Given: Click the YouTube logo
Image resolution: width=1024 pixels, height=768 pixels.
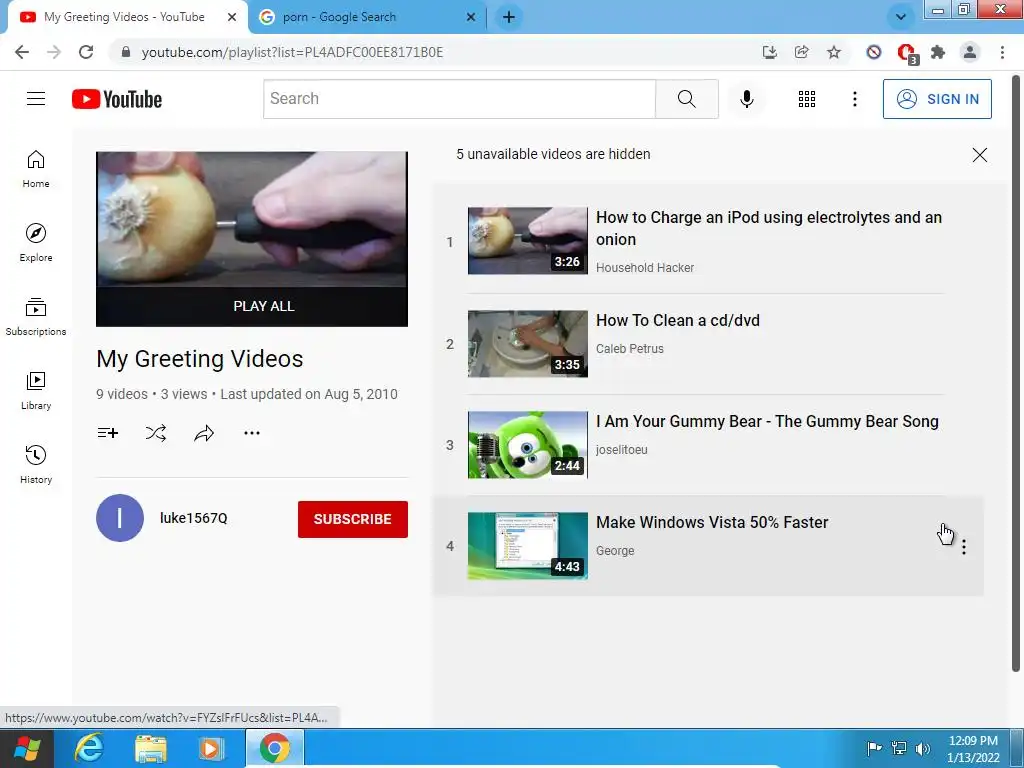Looking at the screenshot, I should 117,99.
